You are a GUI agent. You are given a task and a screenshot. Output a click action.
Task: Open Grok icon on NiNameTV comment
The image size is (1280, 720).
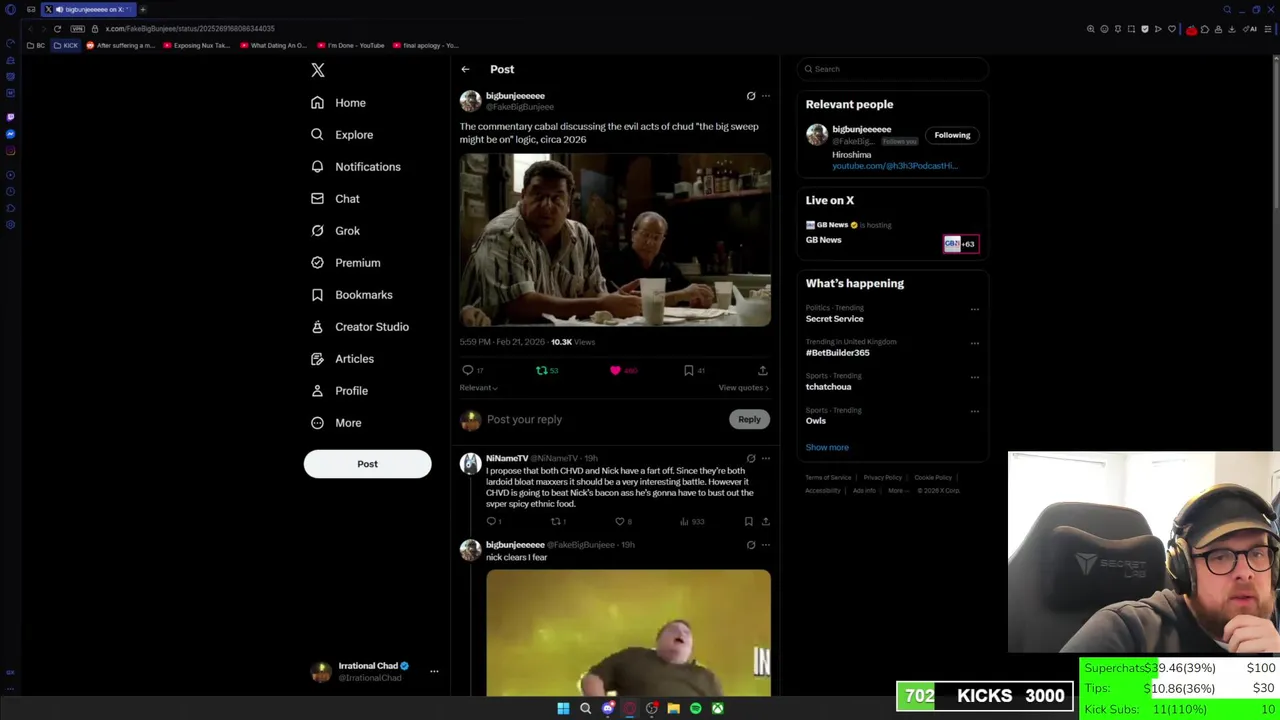pyautogui.click(x=751, y=458)
